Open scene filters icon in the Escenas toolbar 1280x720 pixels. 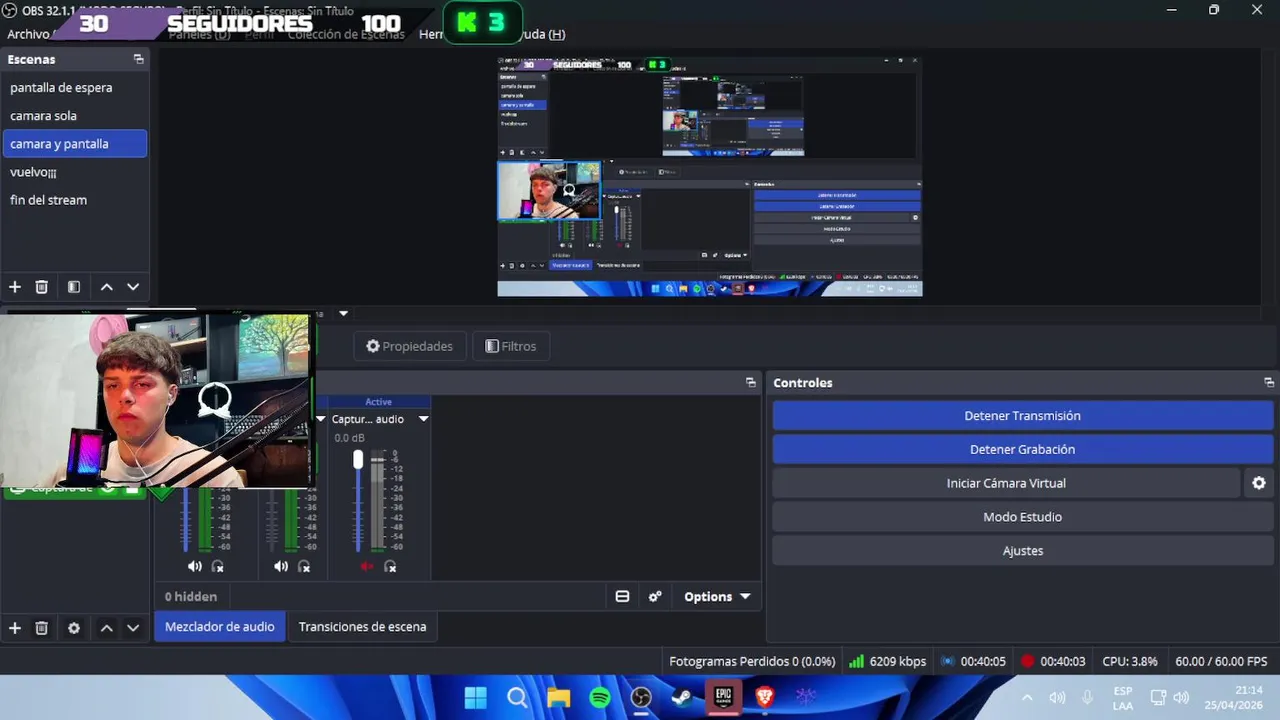(x=74, y=287)
